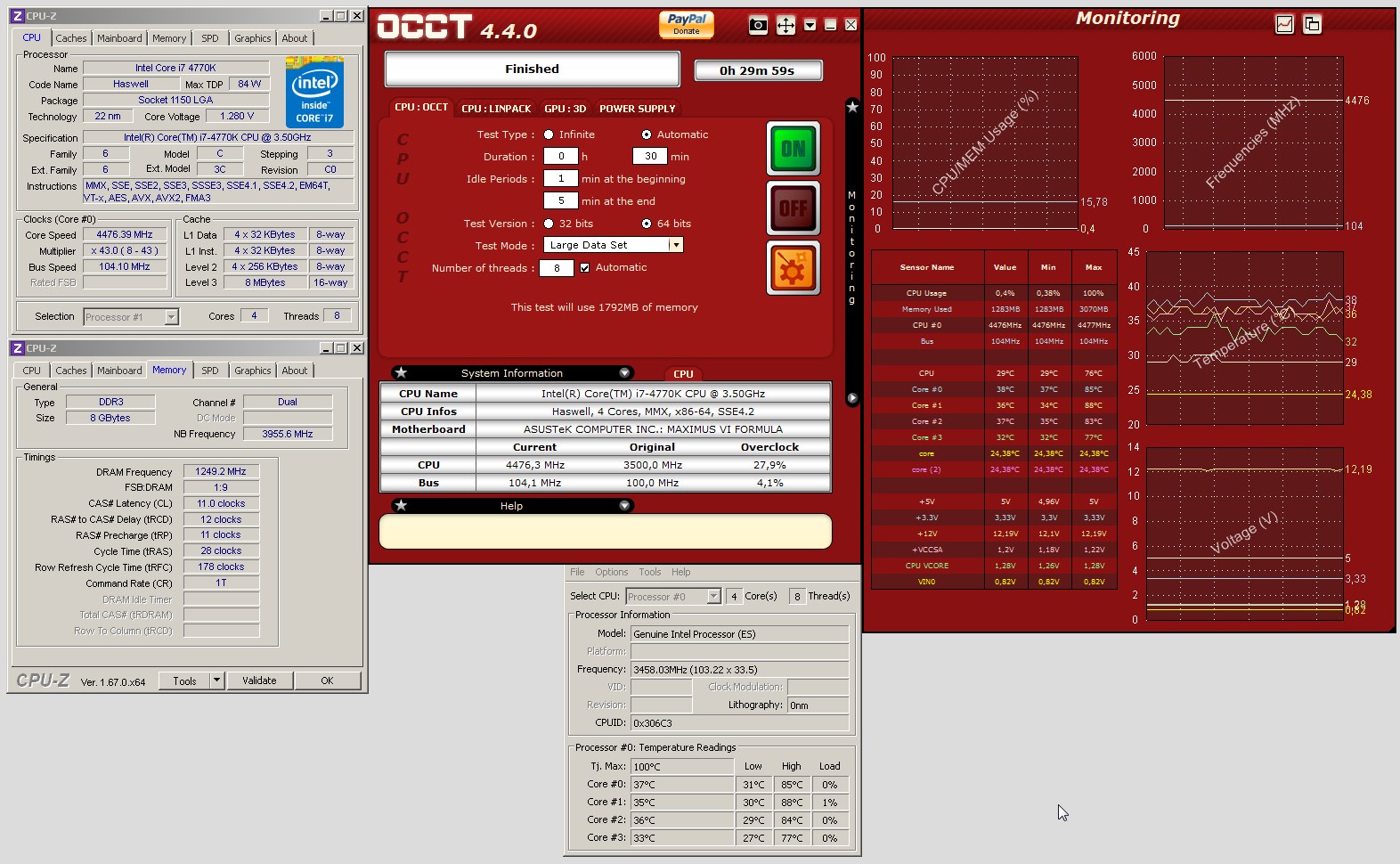This screenshot has width=1400, height=864.
Task: Click the Temperature graph in Monitoring
Action: tap(1245, 338)
